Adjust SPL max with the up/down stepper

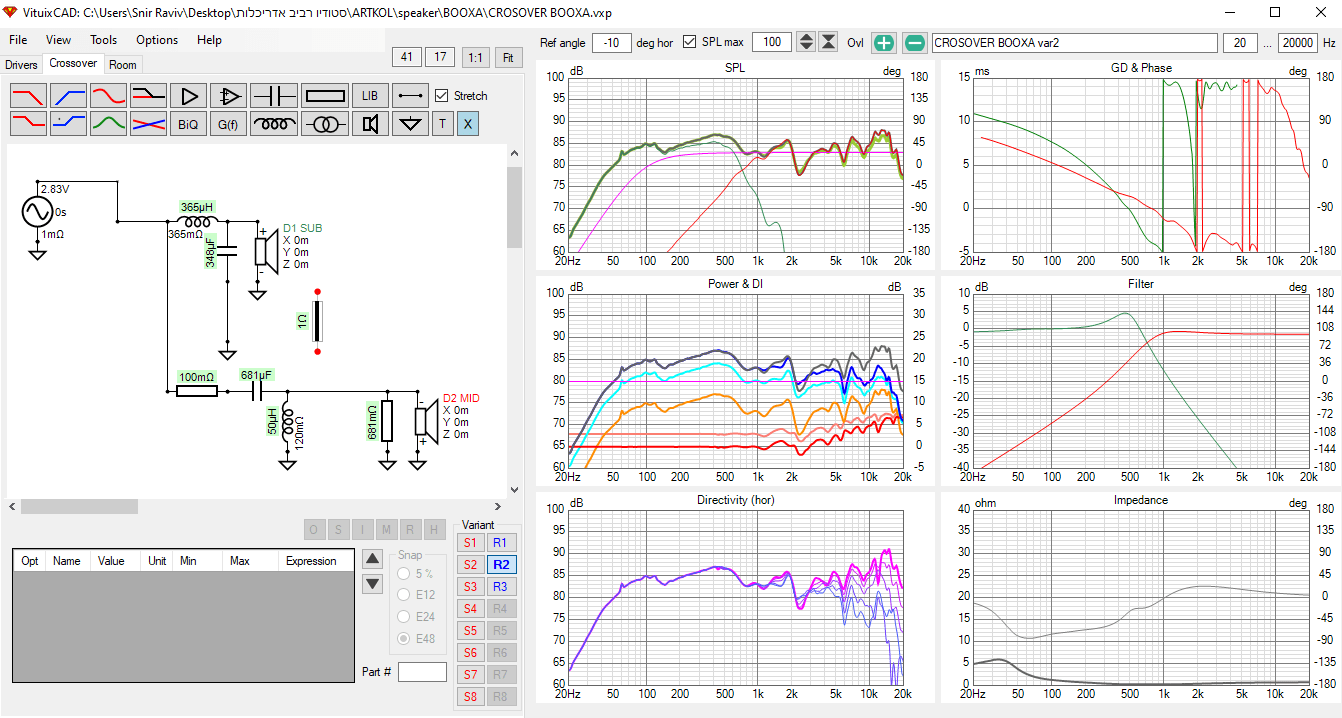tap(807, 42)
